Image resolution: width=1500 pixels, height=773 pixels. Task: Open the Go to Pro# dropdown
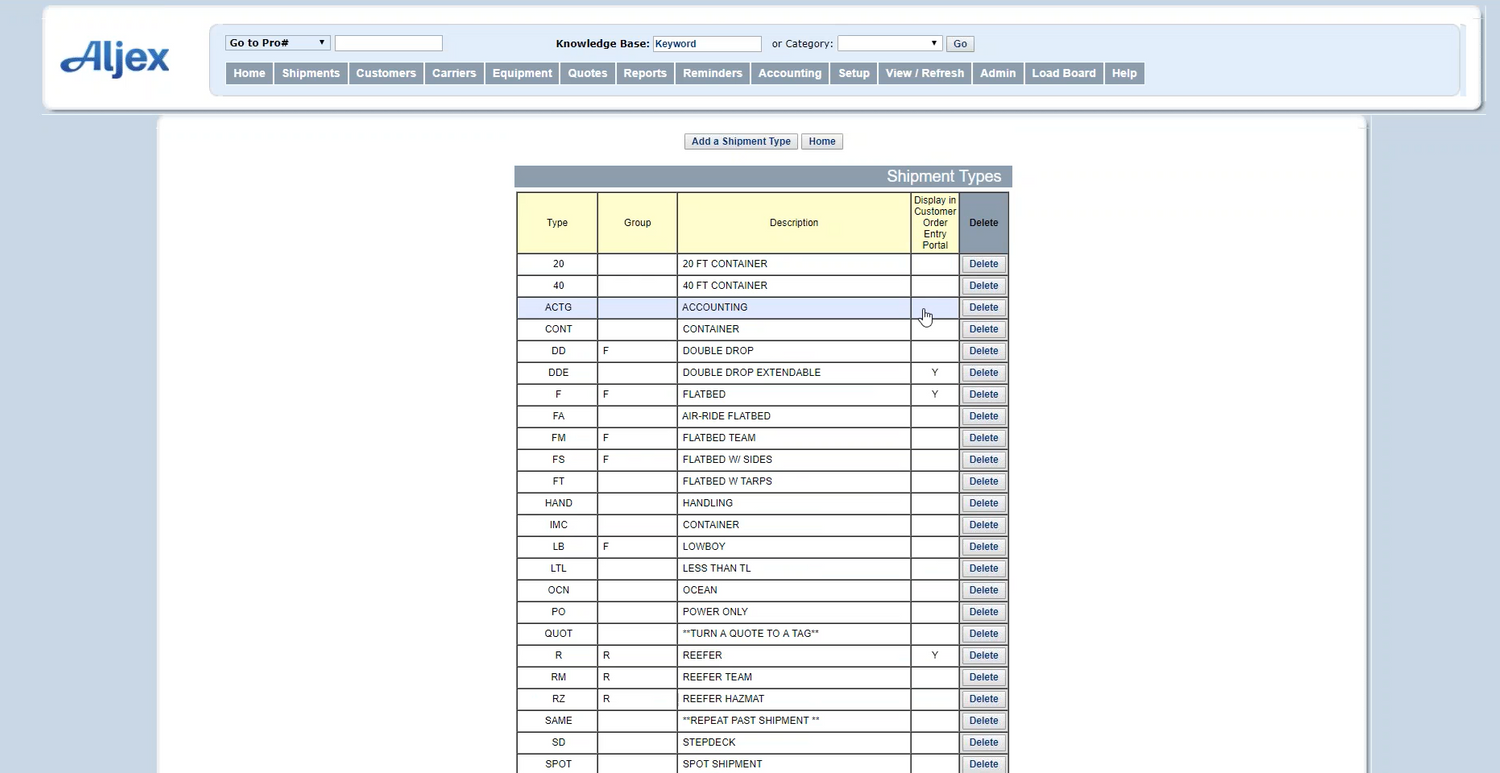click(x=278, y=43)
